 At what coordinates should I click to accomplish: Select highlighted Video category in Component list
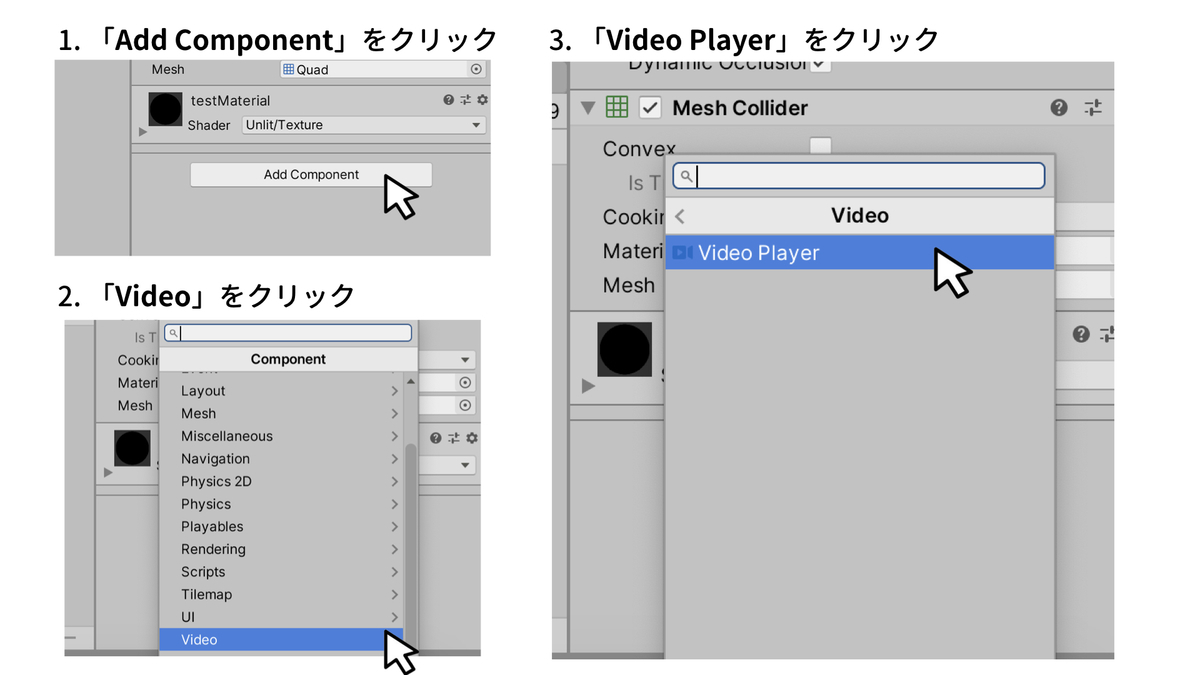point(280,640)
